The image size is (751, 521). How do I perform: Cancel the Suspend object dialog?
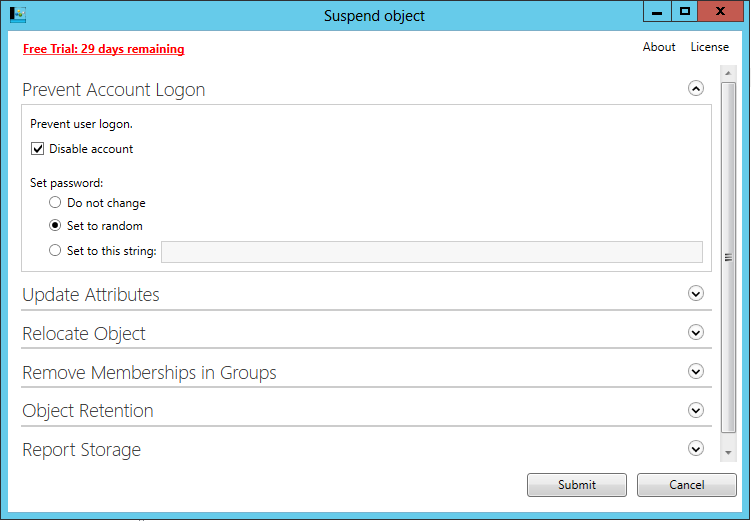[686, 485]
